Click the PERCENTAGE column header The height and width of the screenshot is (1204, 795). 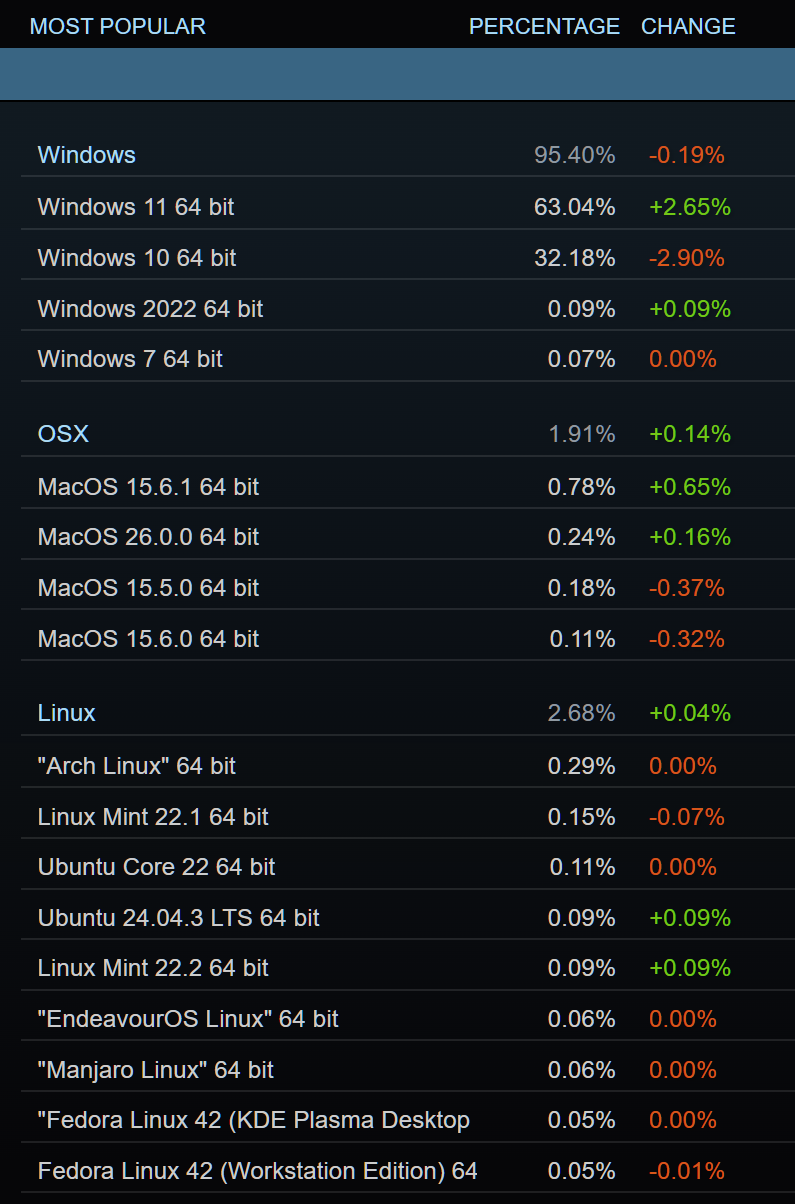pyautogui.click(x=544, y=26)
